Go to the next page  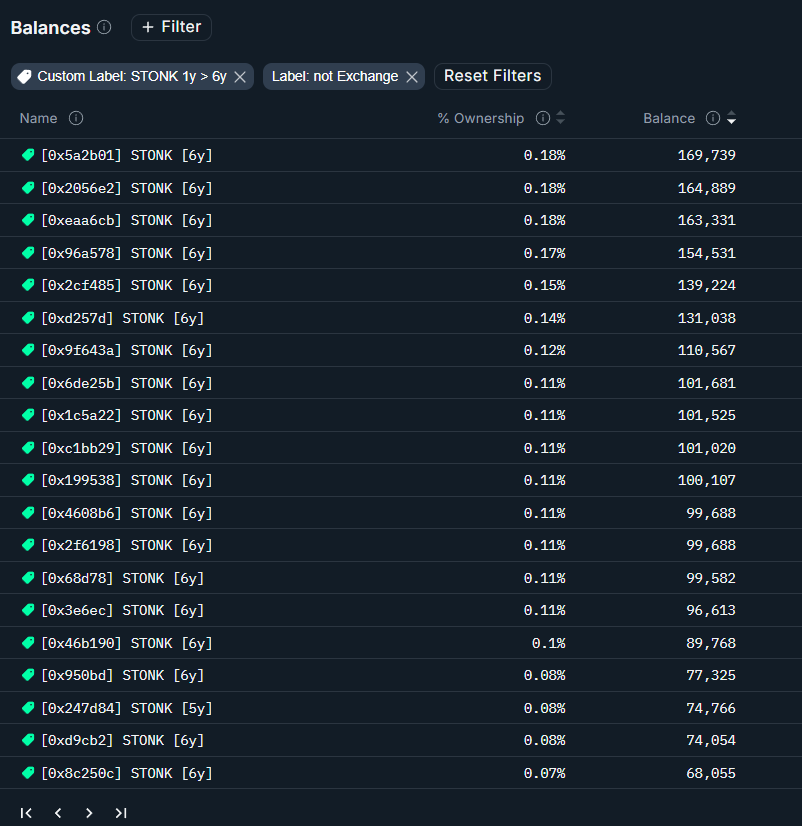[x=89, y=813]
